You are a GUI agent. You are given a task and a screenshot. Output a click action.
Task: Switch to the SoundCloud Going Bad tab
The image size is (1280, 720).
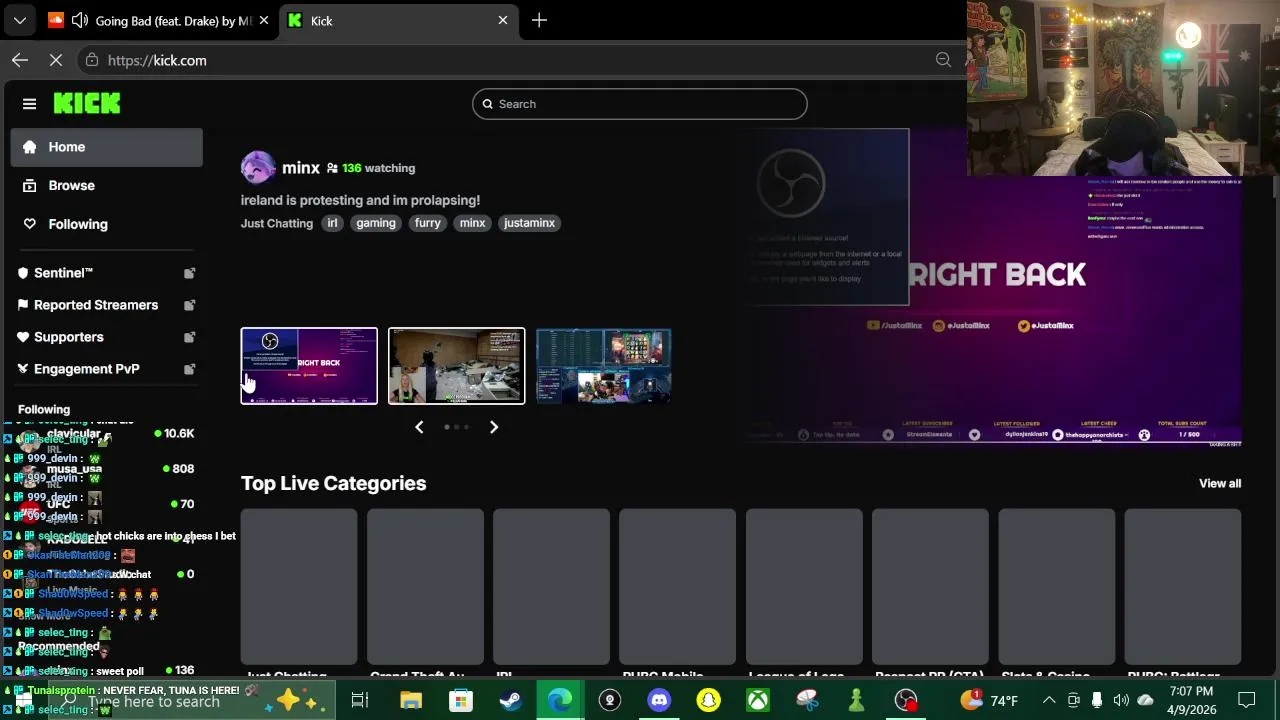pos(160,20)
